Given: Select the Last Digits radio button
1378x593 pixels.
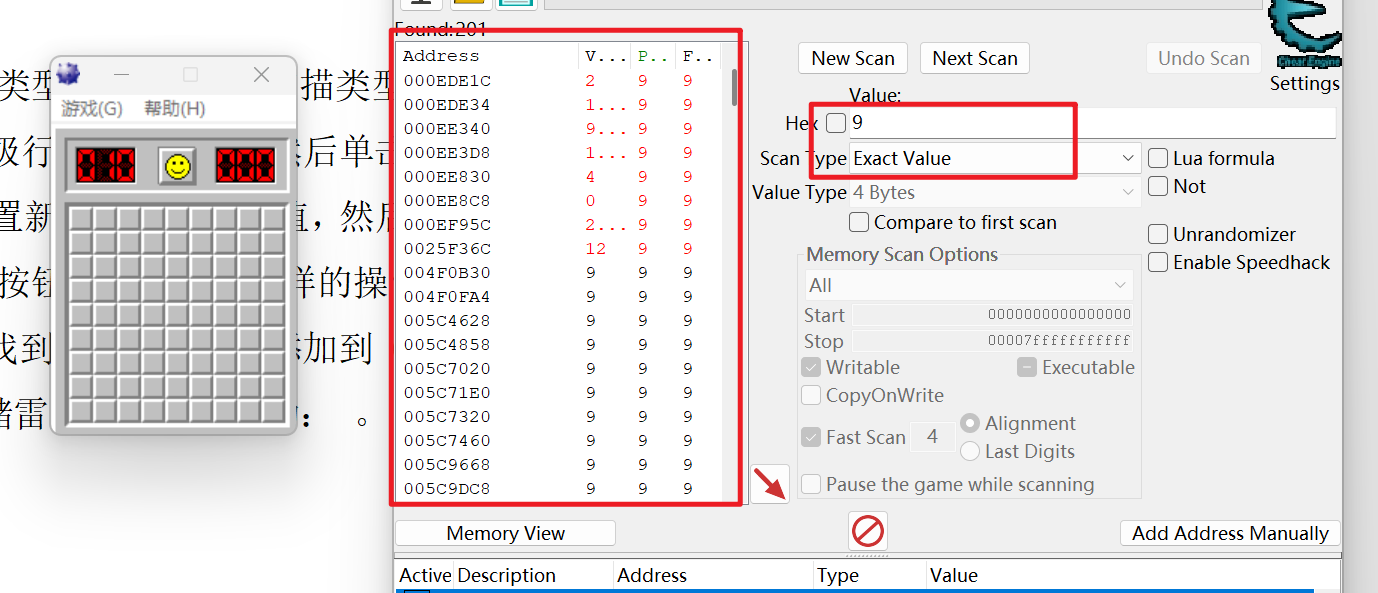Looking at the screenshot, I should point(970,451).
